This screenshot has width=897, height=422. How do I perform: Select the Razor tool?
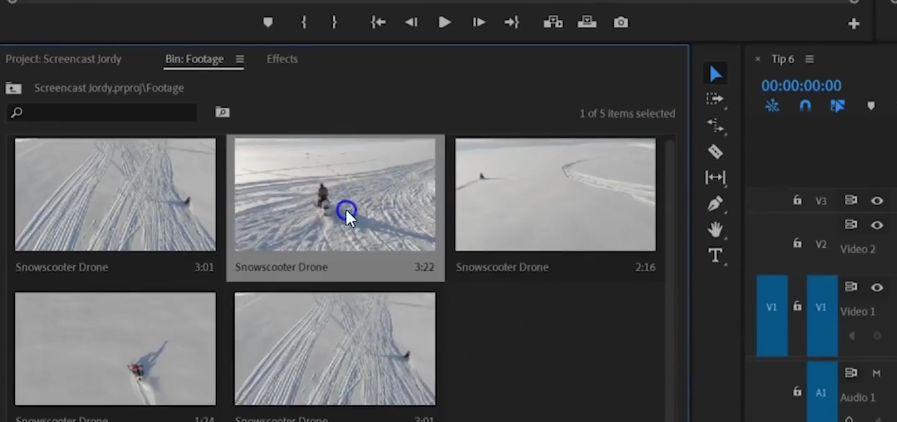click(x=715, y=151)
